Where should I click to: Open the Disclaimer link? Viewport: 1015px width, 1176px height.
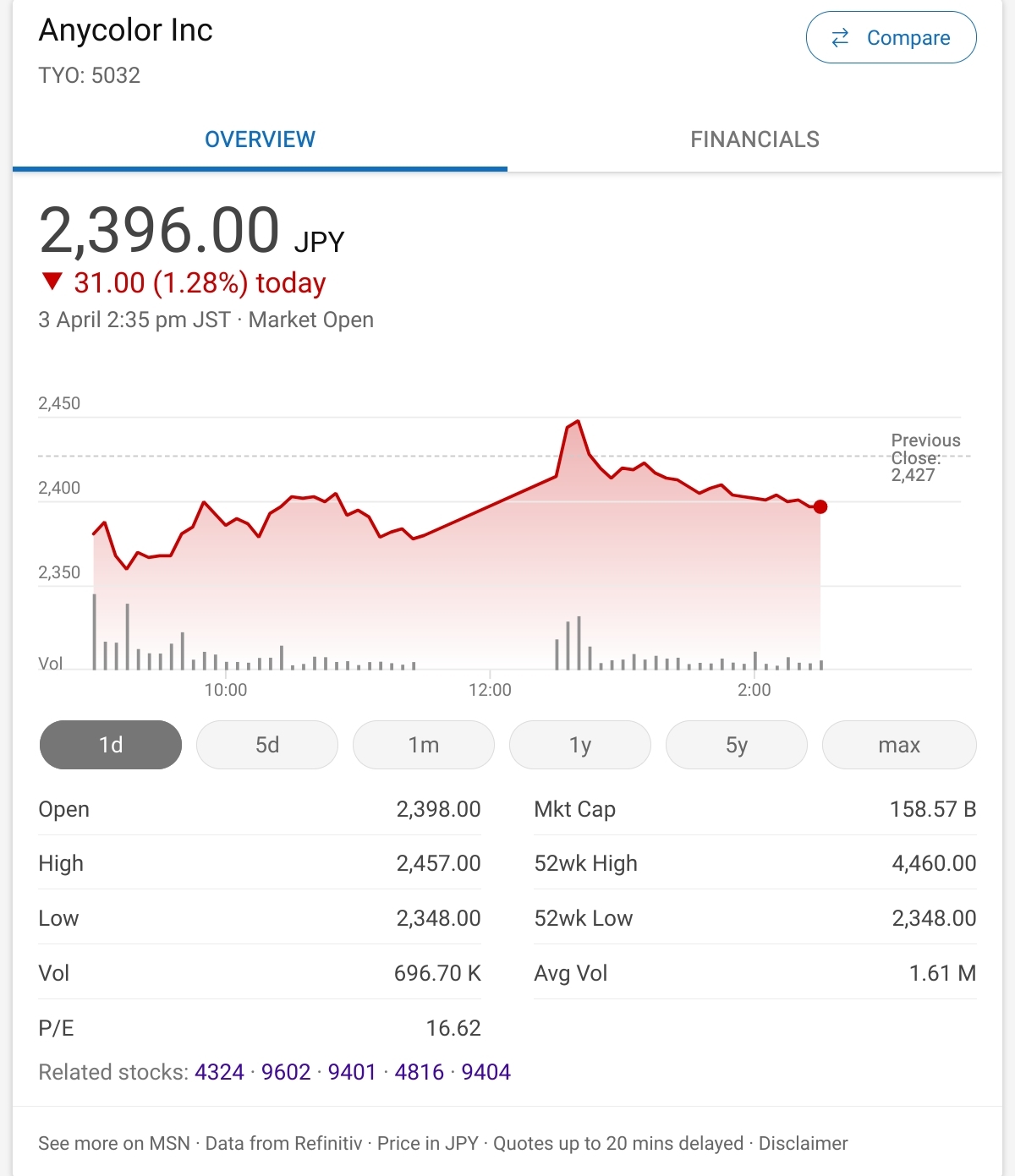click(803, 1144)
